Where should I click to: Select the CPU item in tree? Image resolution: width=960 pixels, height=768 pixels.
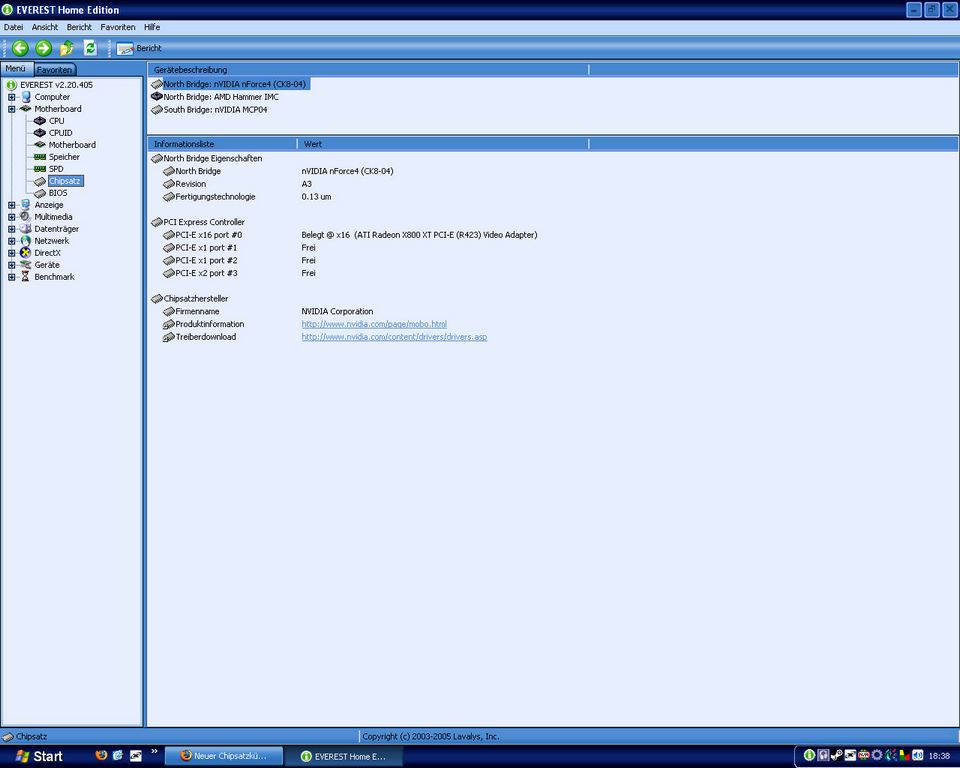coord(56,121)
